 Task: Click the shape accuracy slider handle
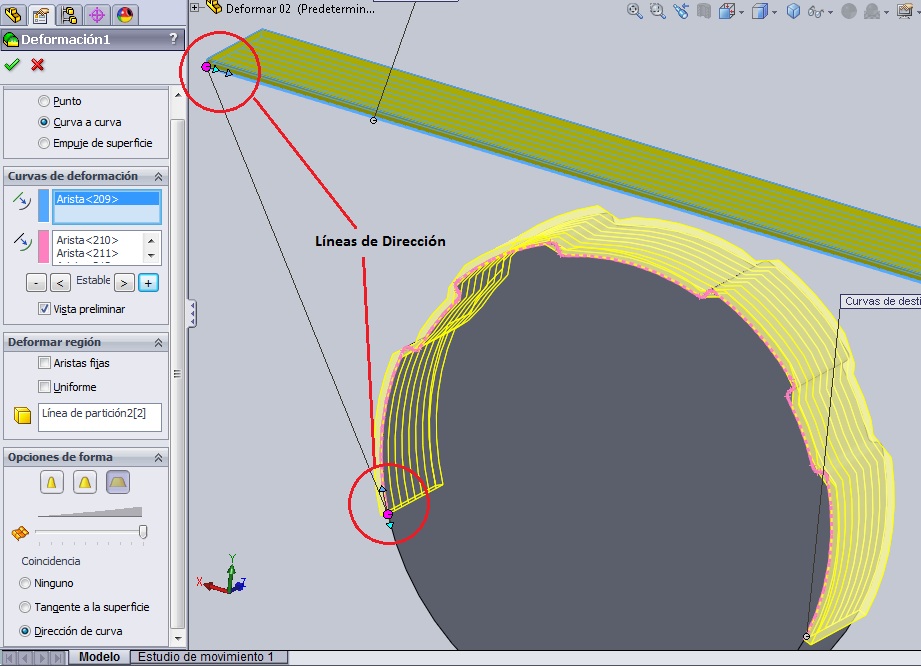click(x=143, y=532)
